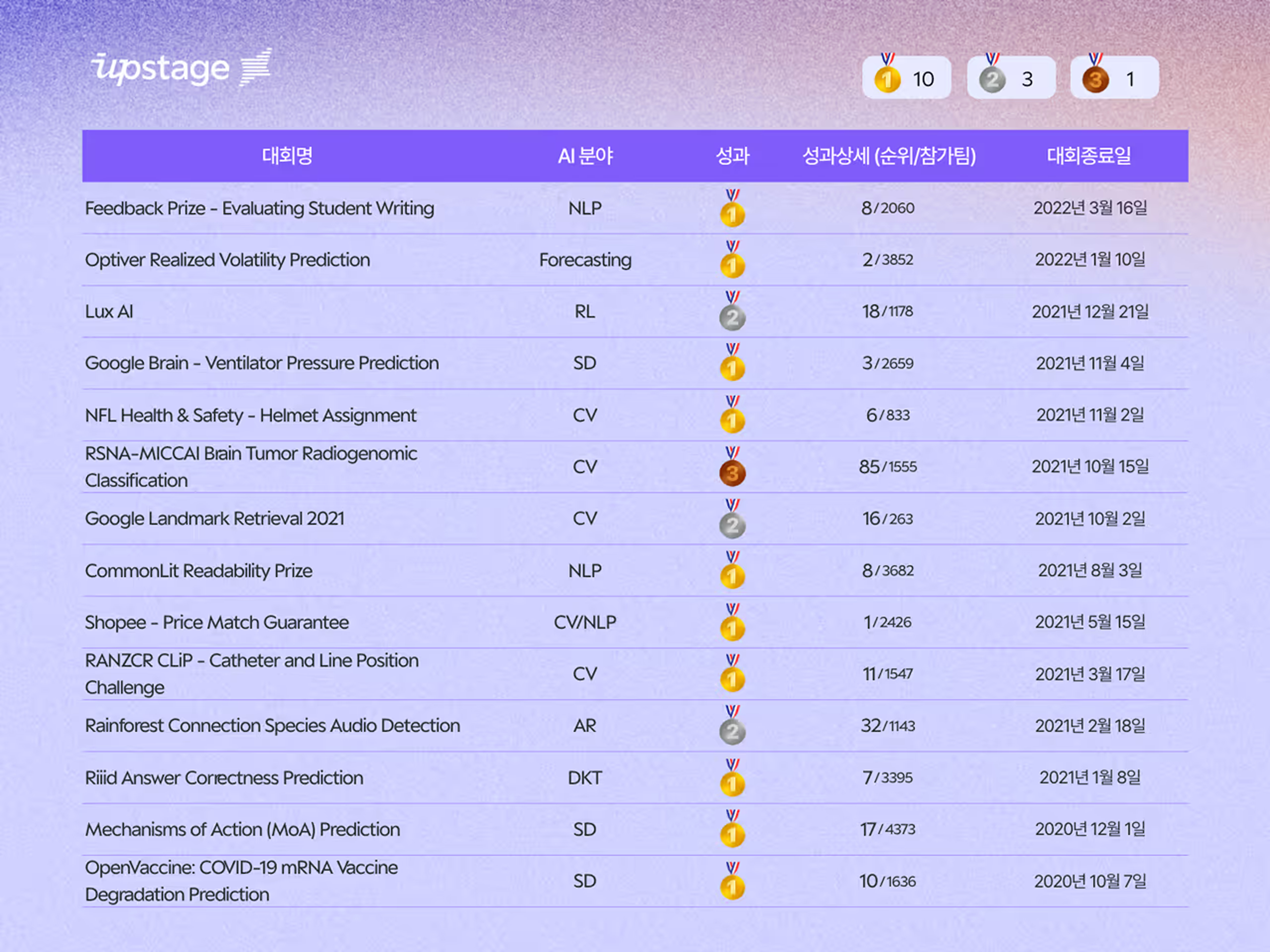The image size is (1270, 952).
Task: Click the end date '2021년 5월 15일'
Action: tap(1090, 622)
